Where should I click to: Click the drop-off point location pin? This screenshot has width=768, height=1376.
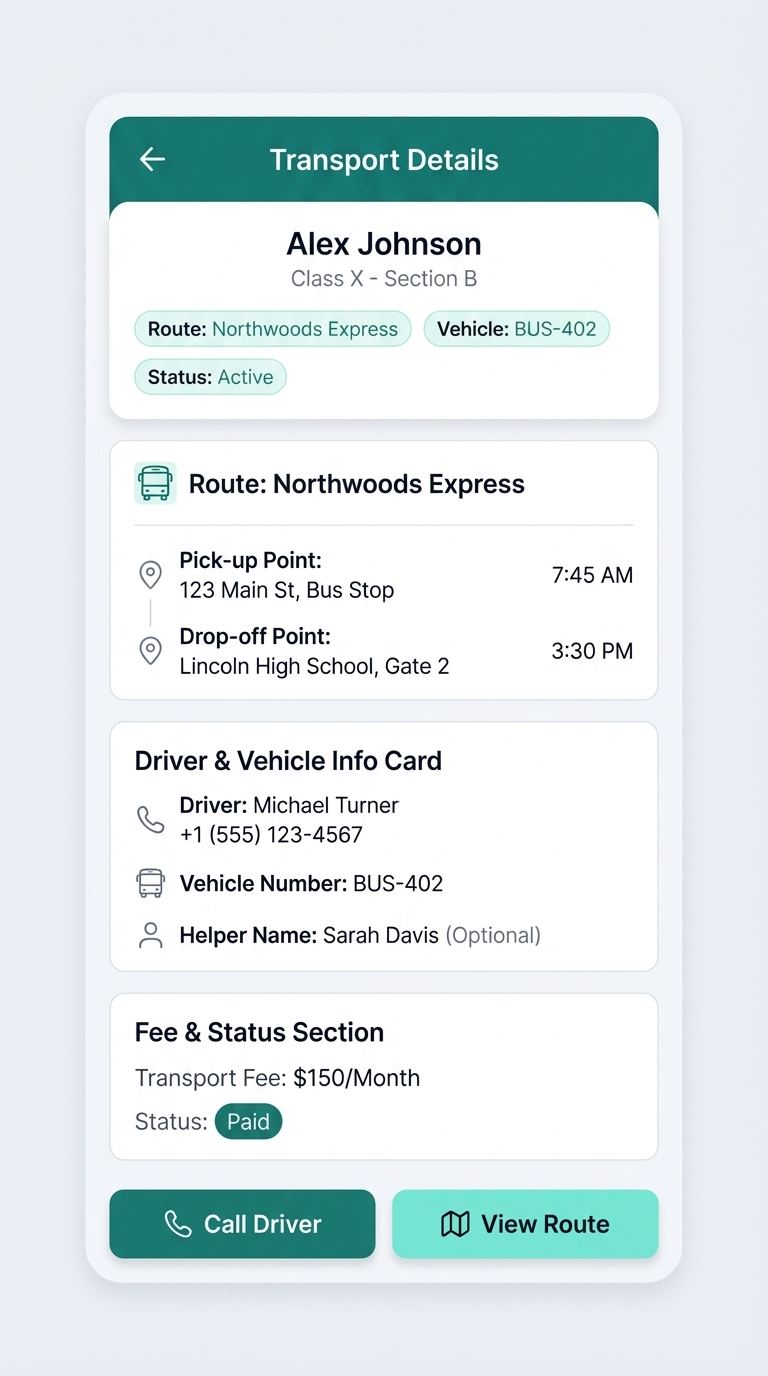click(150, 651)
